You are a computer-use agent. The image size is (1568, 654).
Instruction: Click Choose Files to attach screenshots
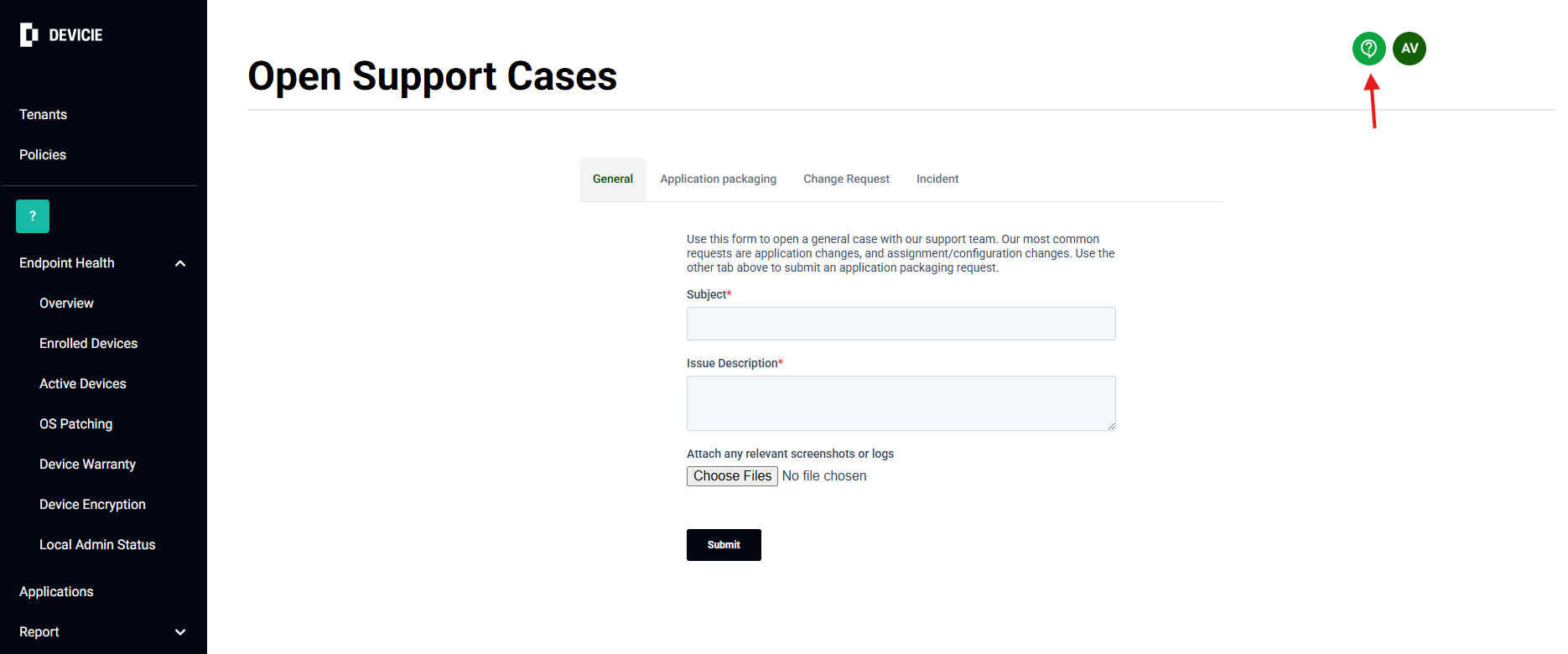[731, 475]
